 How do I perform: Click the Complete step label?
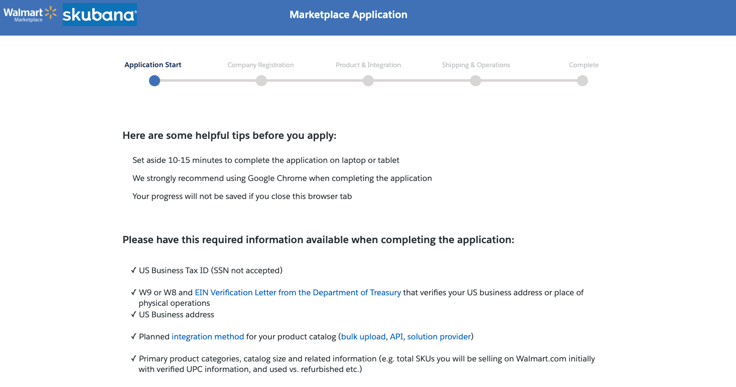coord(583,65)
